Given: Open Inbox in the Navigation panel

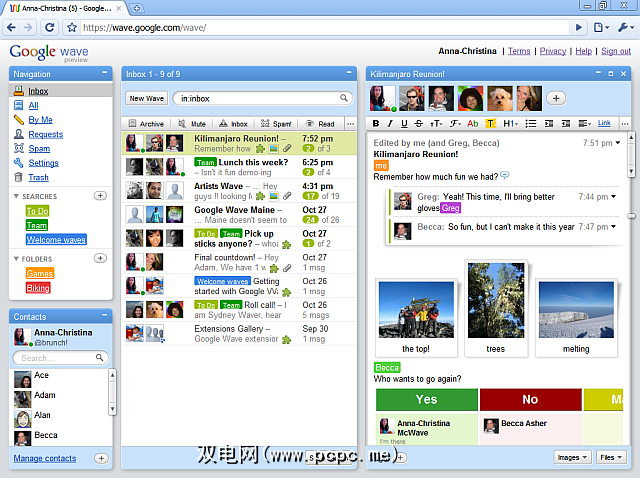Looking at the screenshot, I should click(x=38, y=91).
